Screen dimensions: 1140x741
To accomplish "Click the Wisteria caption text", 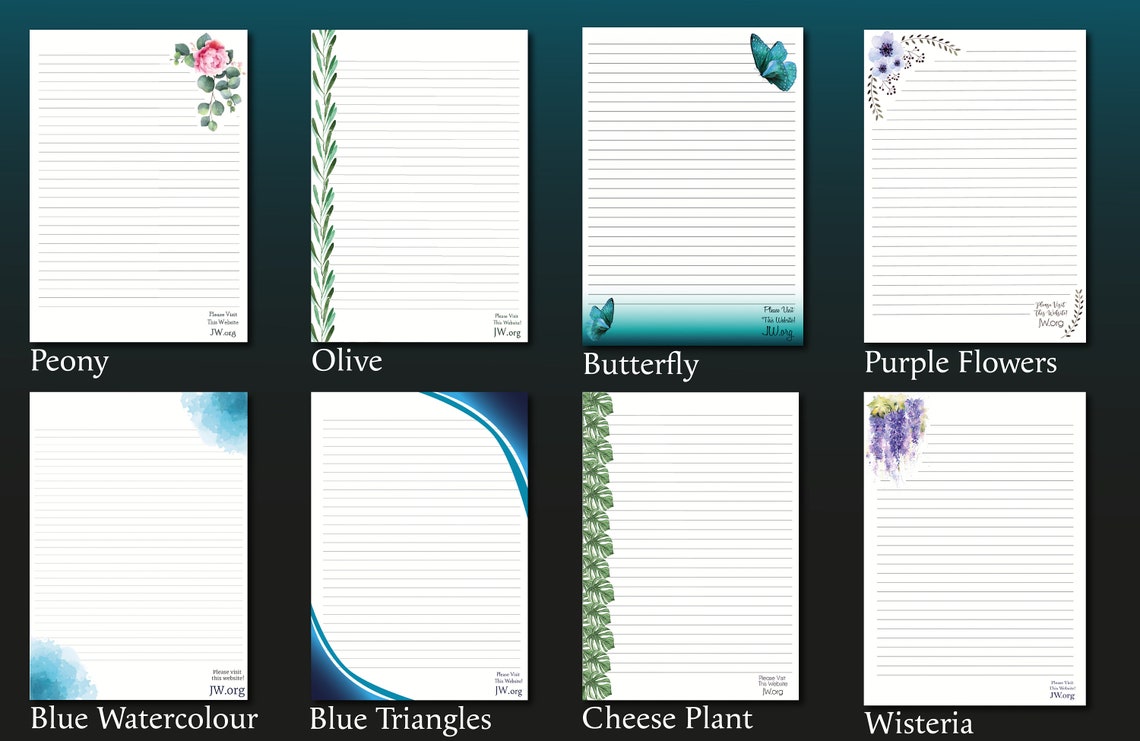I will pyautogui.click(x=918, y=724).
